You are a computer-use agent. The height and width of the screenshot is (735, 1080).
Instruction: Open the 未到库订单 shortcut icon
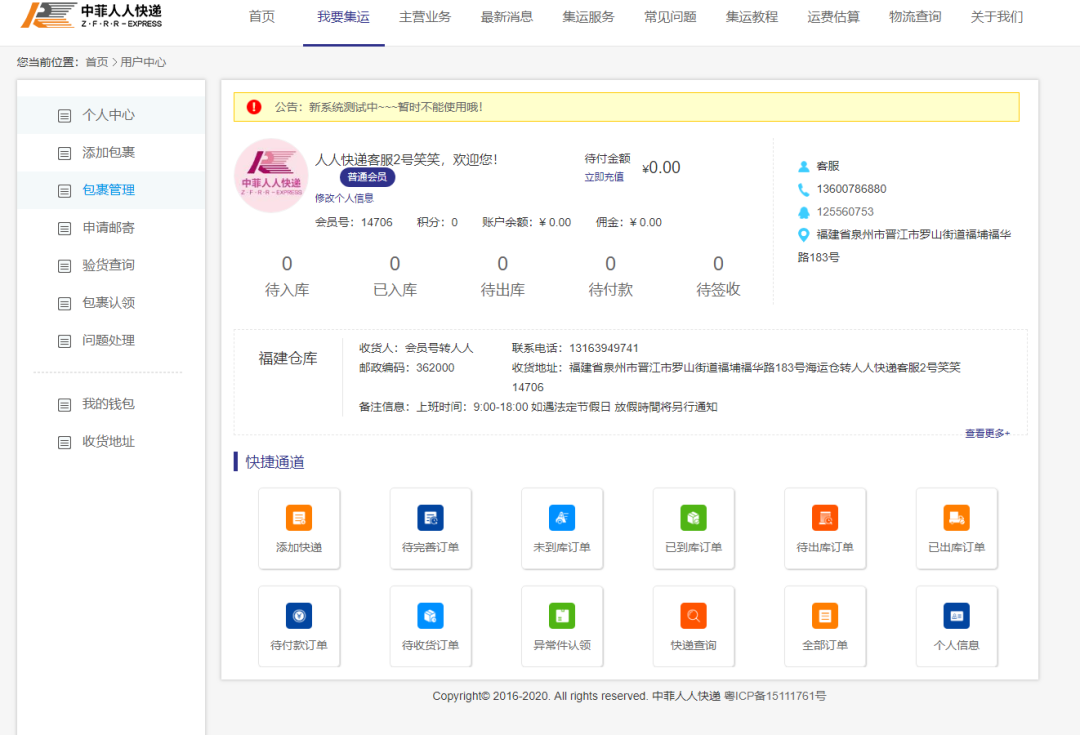562,518
